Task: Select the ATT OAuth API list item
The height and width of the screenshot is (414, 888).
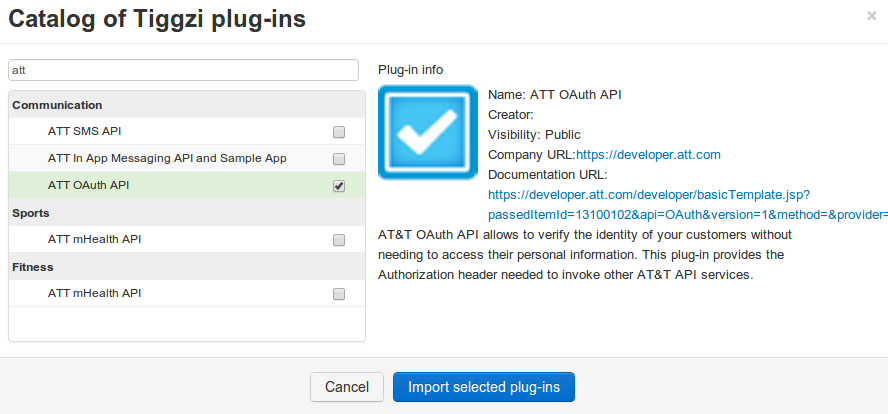Action: click(88, 185)
